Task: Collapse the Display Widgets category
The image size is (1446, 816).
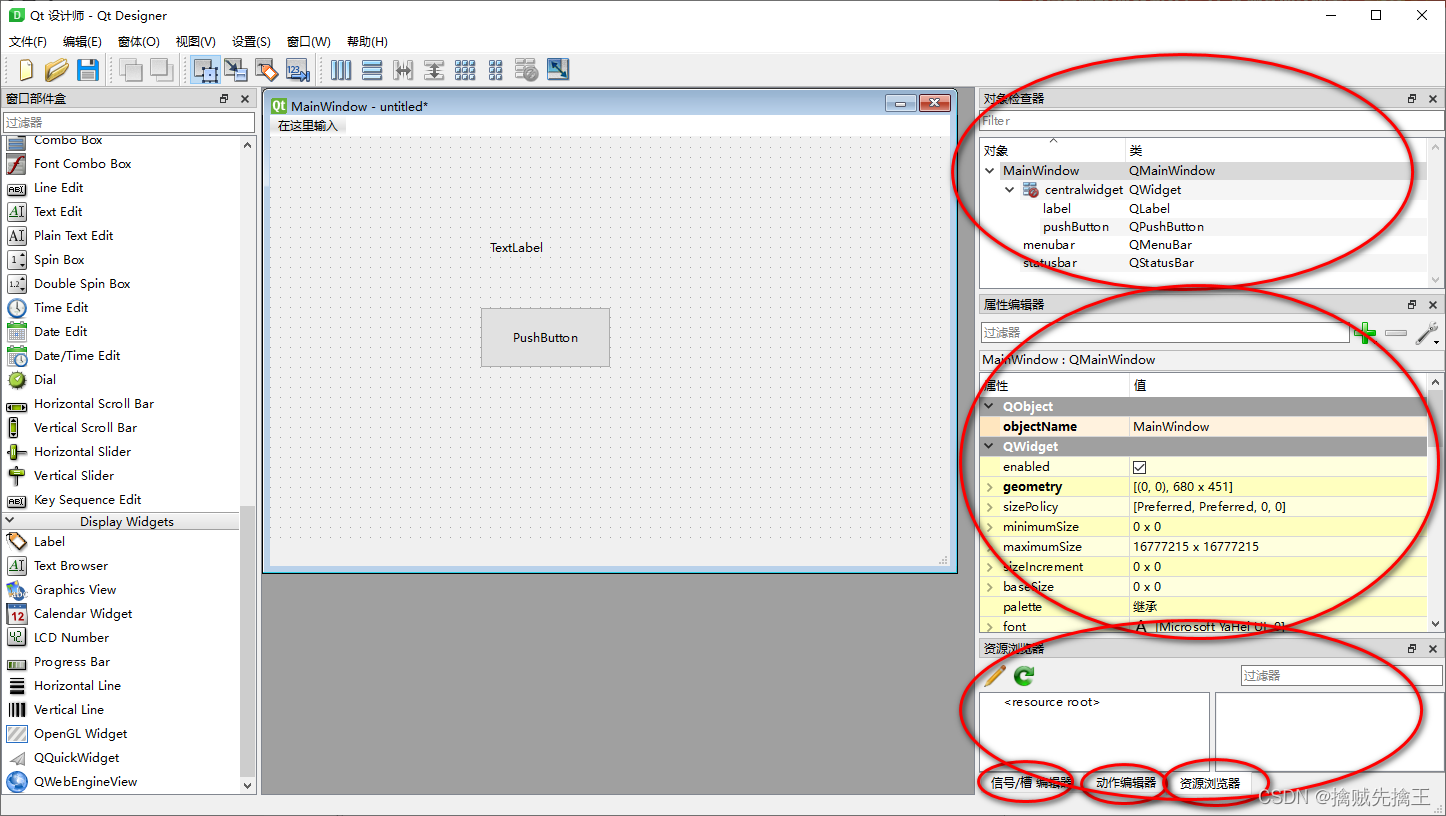Action: click(x=10, y=522)
